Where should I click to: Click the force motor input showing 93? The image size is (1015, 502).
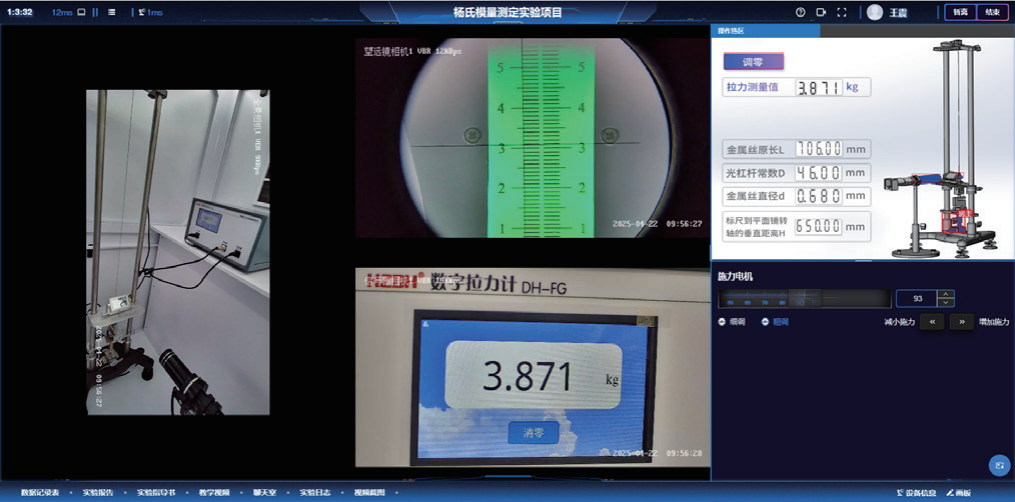pos(917,298)
